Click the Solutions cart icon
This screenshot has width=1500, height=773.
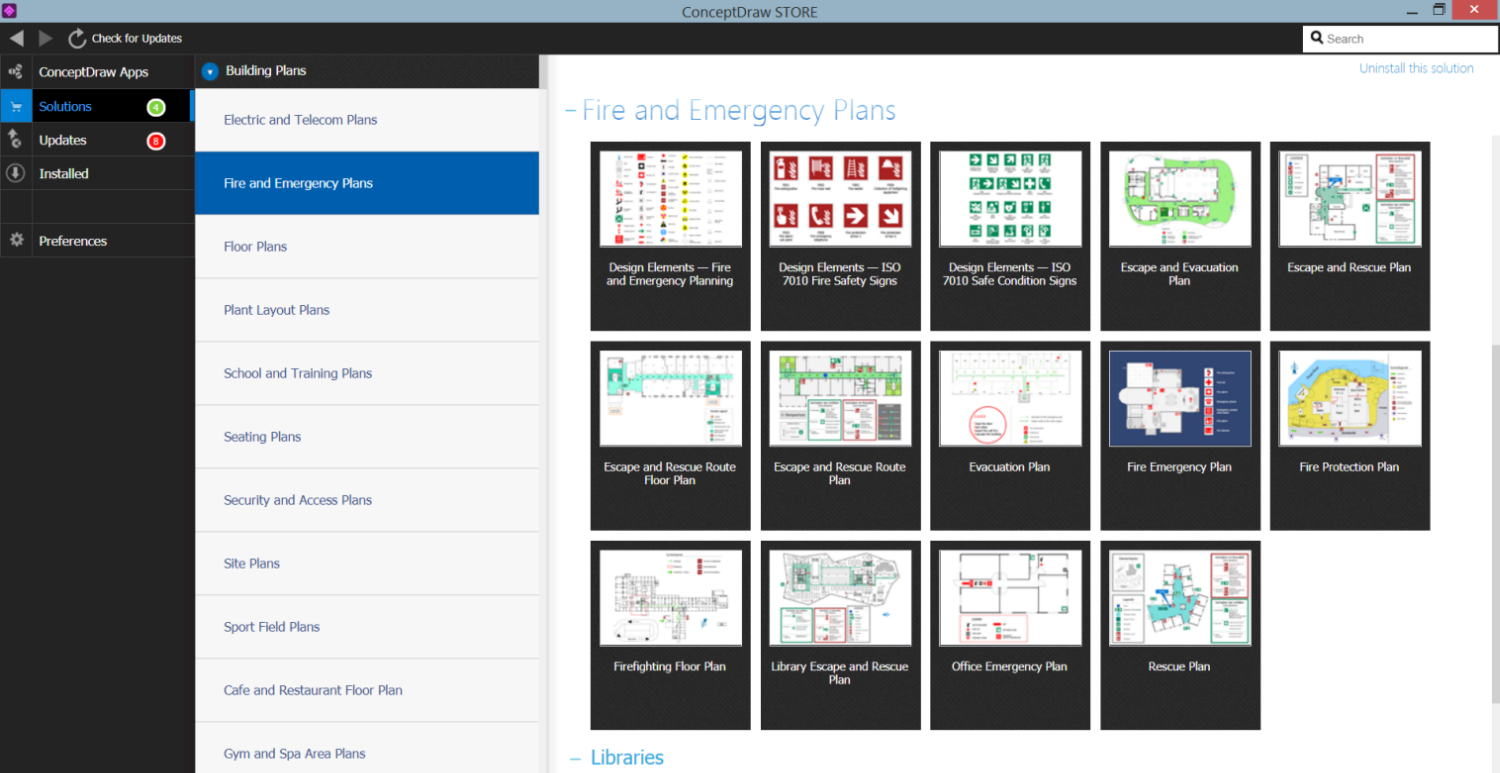[x=15, y=106]
